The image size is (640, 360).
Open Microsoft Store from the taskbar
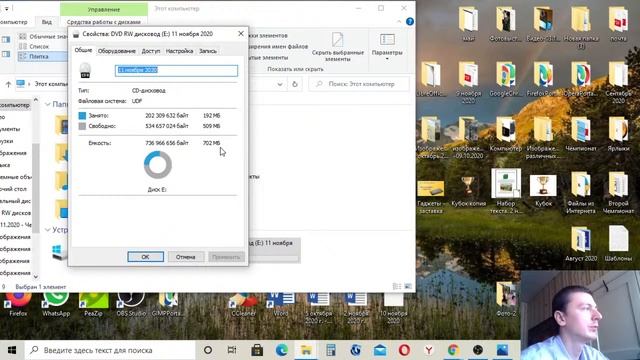[x=257, y=350]
